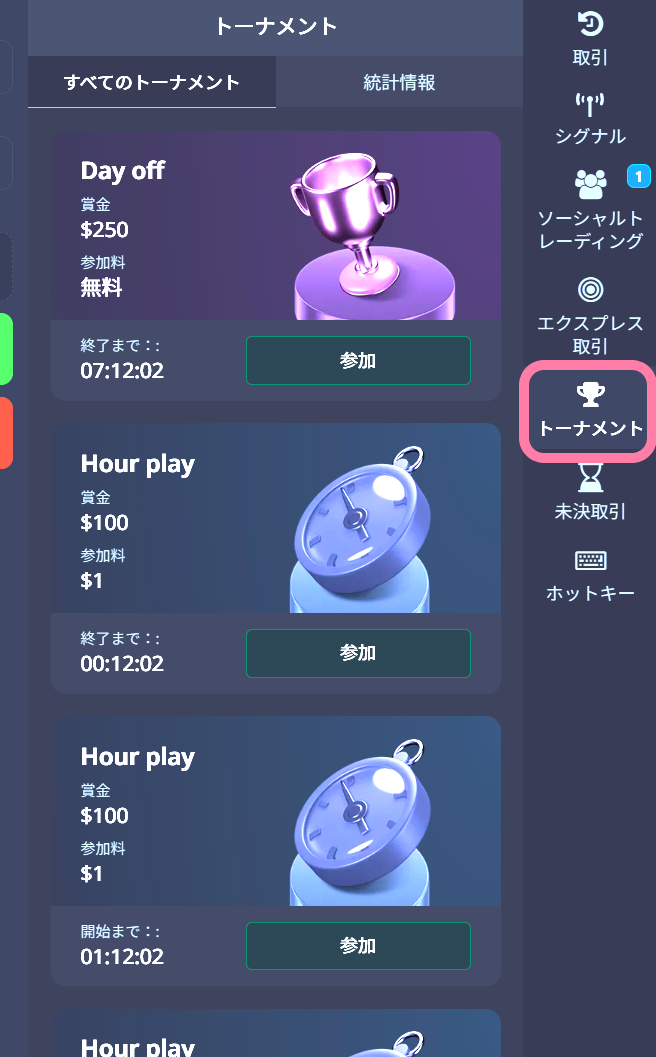The width and height of the screenshot is (656, 1057).
Task: Join the Hour play starting in 01:12:02
Action: coord(358,946)
